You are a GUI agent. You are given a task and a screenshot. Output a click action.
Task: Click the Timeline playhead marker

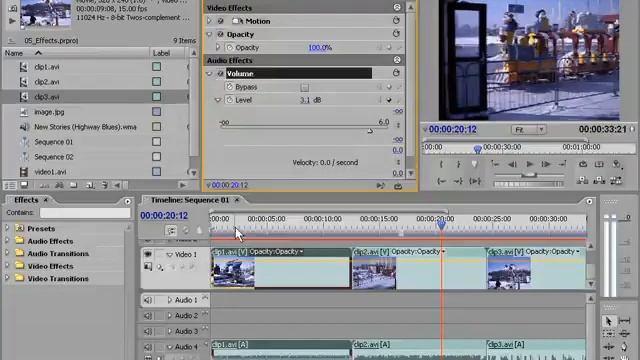(x=441, y=224)
